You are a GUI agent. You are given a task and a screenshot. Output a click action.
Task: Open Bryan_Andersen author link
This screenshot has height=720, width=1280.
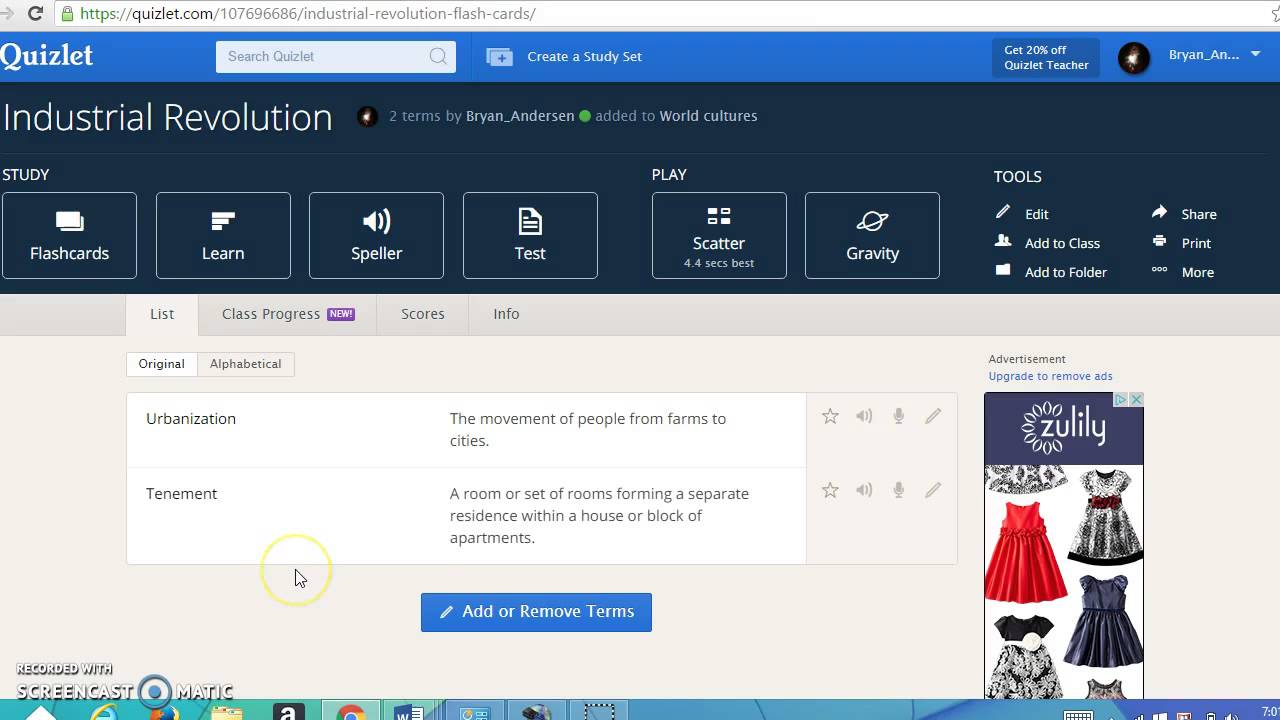[x=520, y=116]
